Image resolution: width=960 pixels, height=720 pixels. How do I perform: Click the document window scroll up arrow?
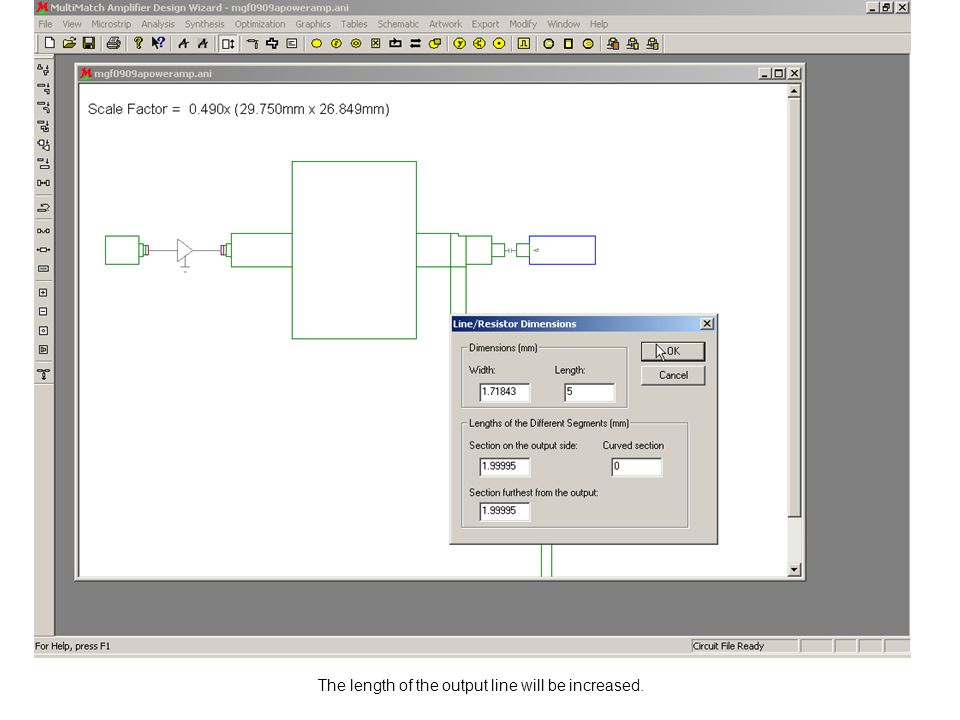pos(794,92)
